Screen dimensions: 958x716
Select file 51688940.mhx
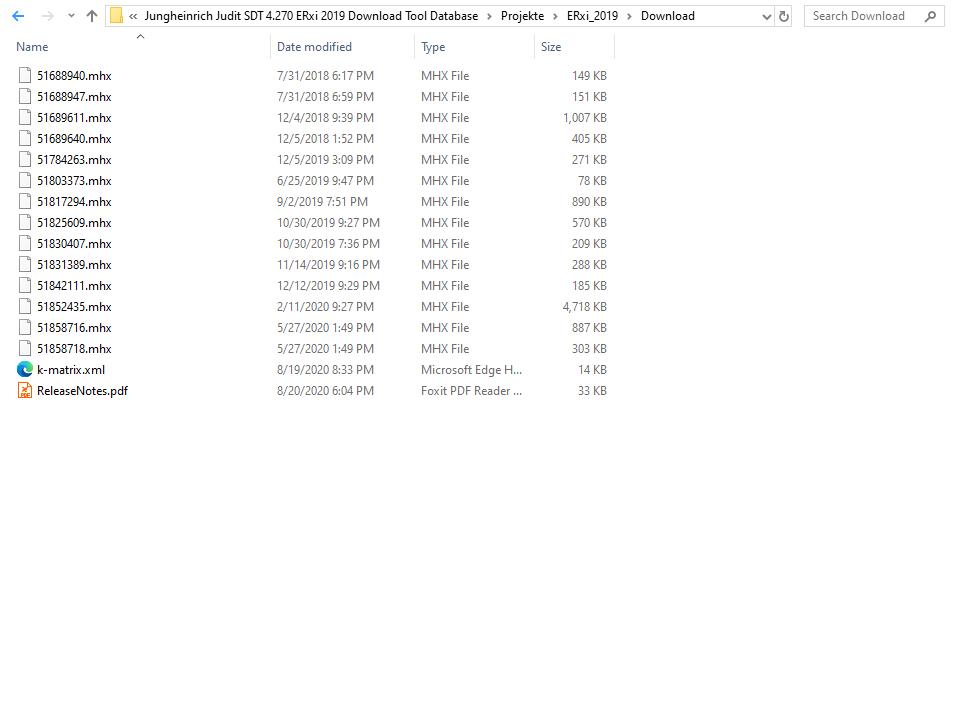(74, 76)
